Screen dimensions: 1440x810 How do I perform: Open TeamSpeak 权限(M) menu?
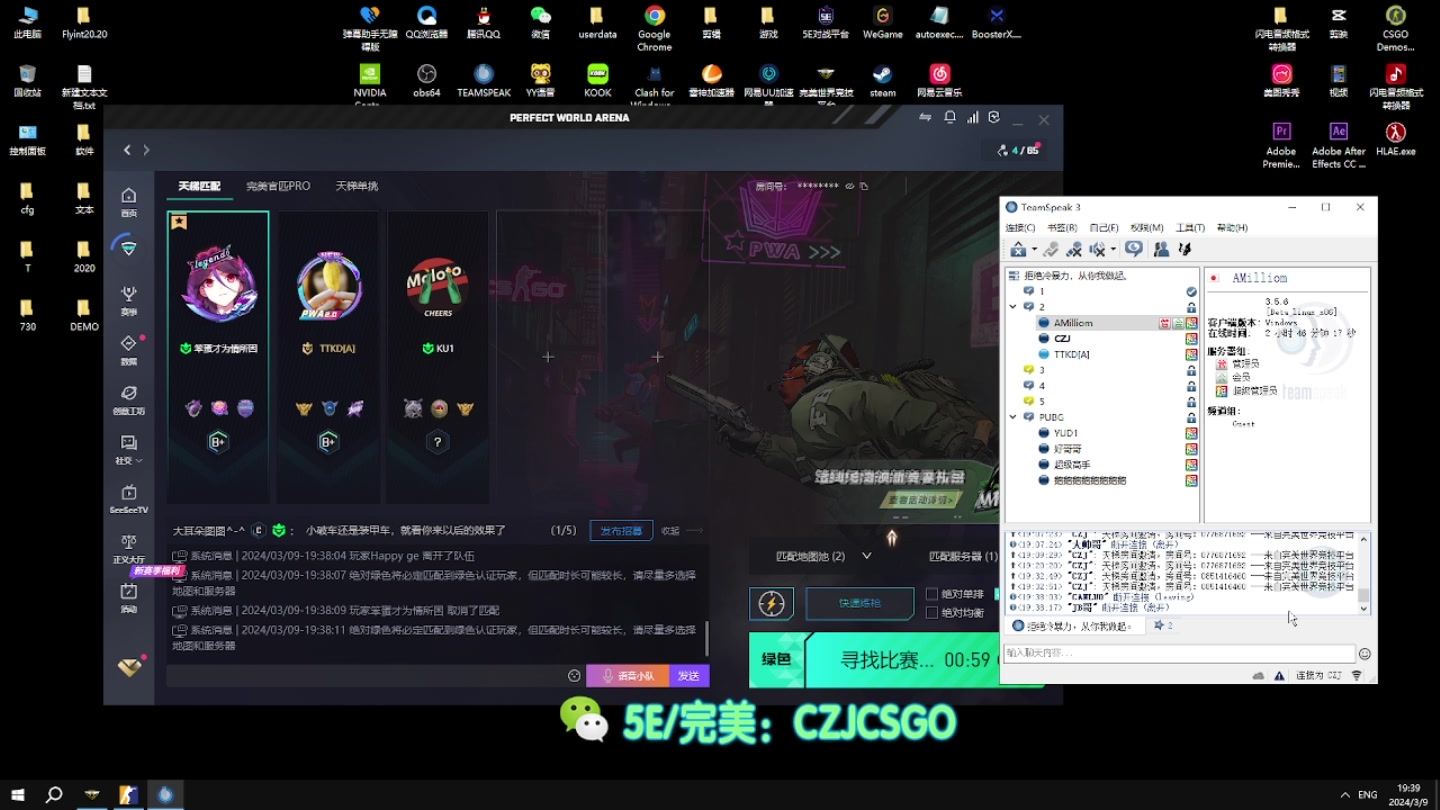click(1147, 228)
